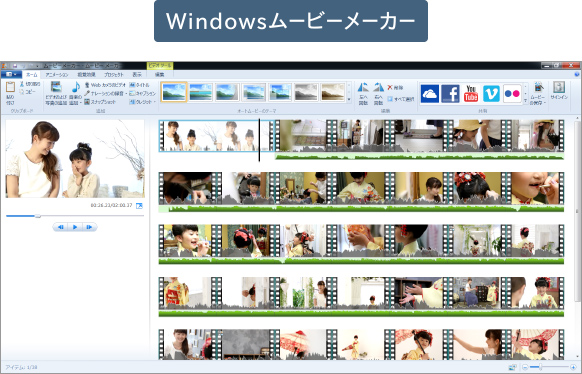
Task: Step to previous frame
Action: [61, 227]
